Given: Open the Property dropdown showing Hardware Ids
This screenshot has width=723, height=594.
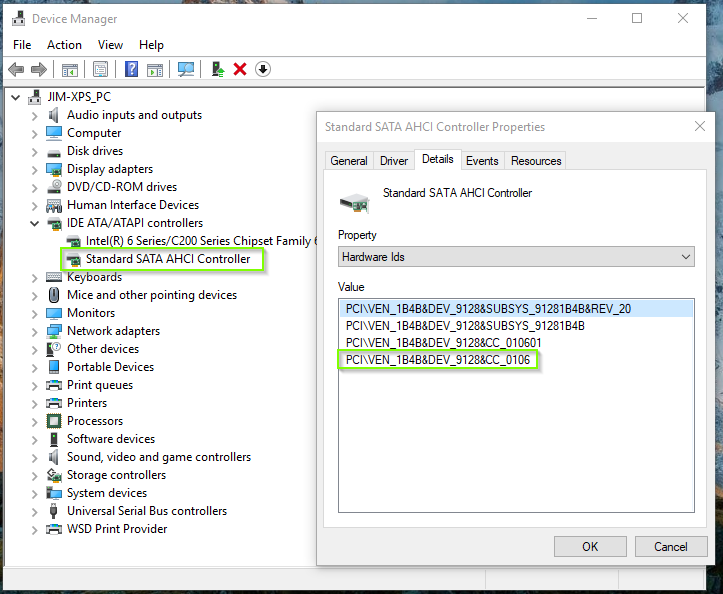Looking at the screenshot, I should tap(516, 257).
